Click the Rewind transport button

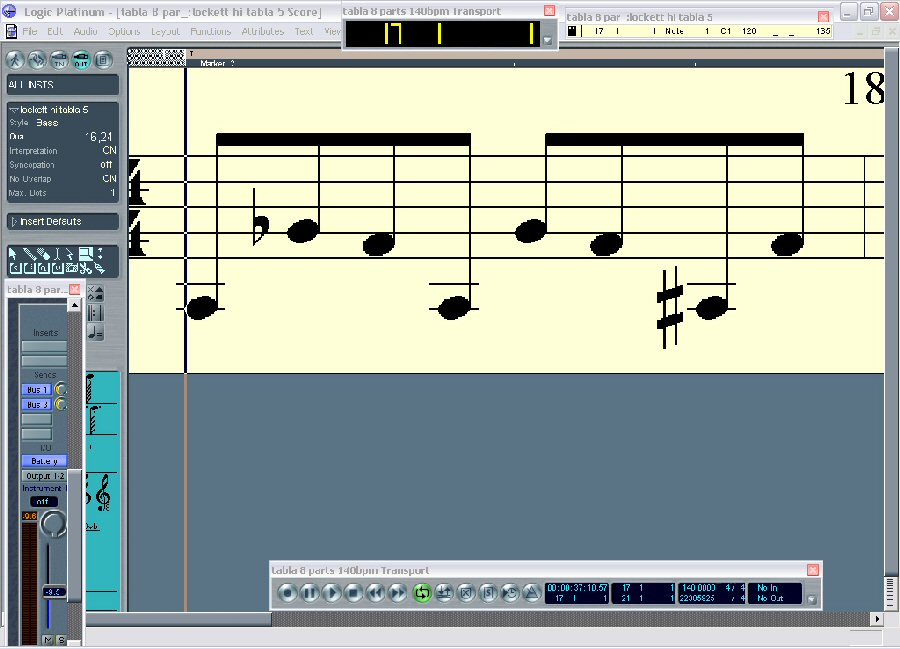point(375,593)
